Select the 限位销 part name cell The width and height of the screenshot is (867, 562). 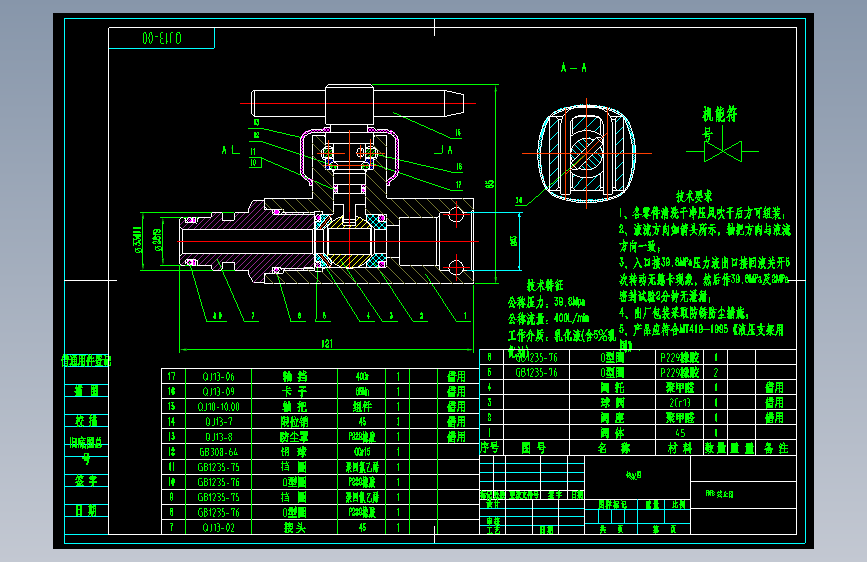click(x=295, y=422)
